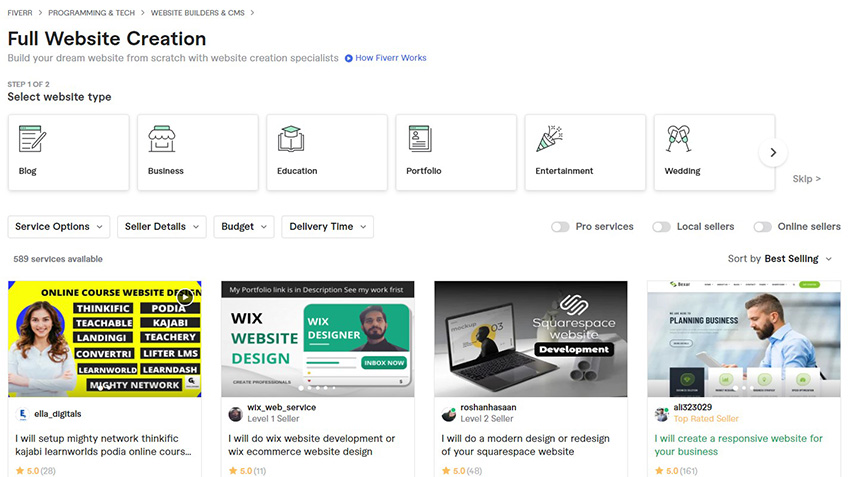The height and width of the screenshot is (477, 850).
Task: Open ella_digitals seller name link
Action: (x=57, y=414)
